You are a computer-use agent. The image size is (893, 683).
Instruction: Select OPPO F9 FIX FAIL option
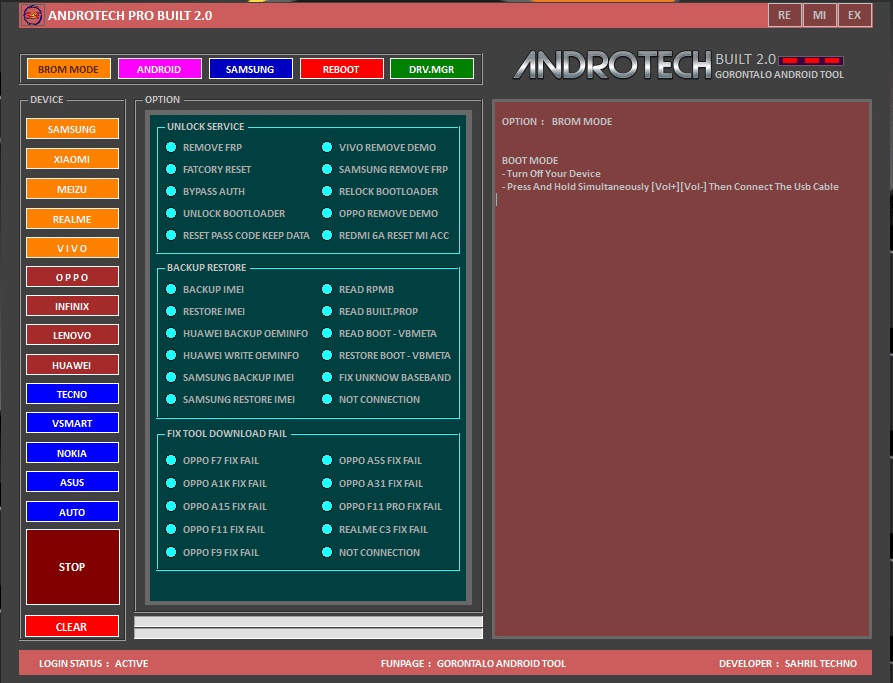click(x=212, y=552)
